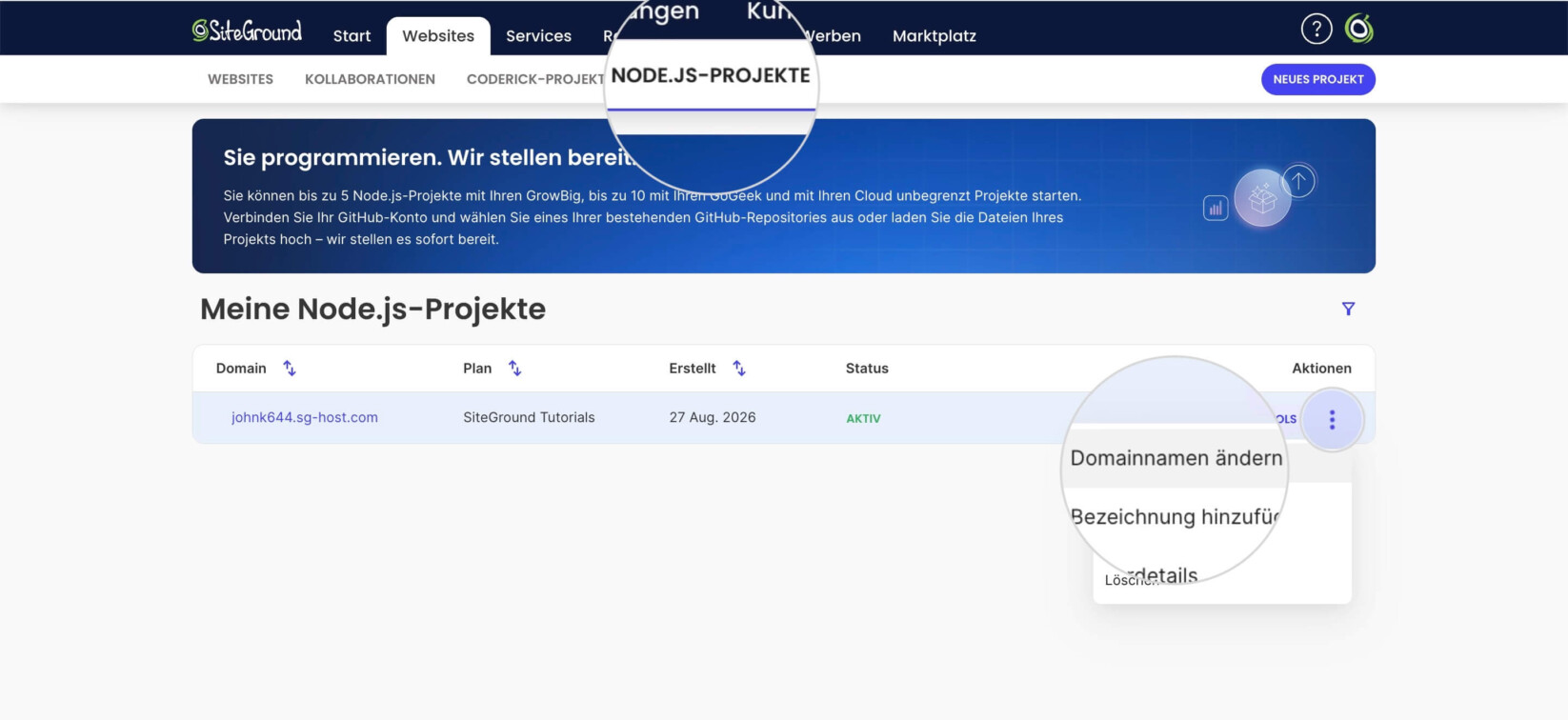This screenshot has height=720, width=1568.
Task: Sort table by Erstellt column arrows
Action: [739, 369]
